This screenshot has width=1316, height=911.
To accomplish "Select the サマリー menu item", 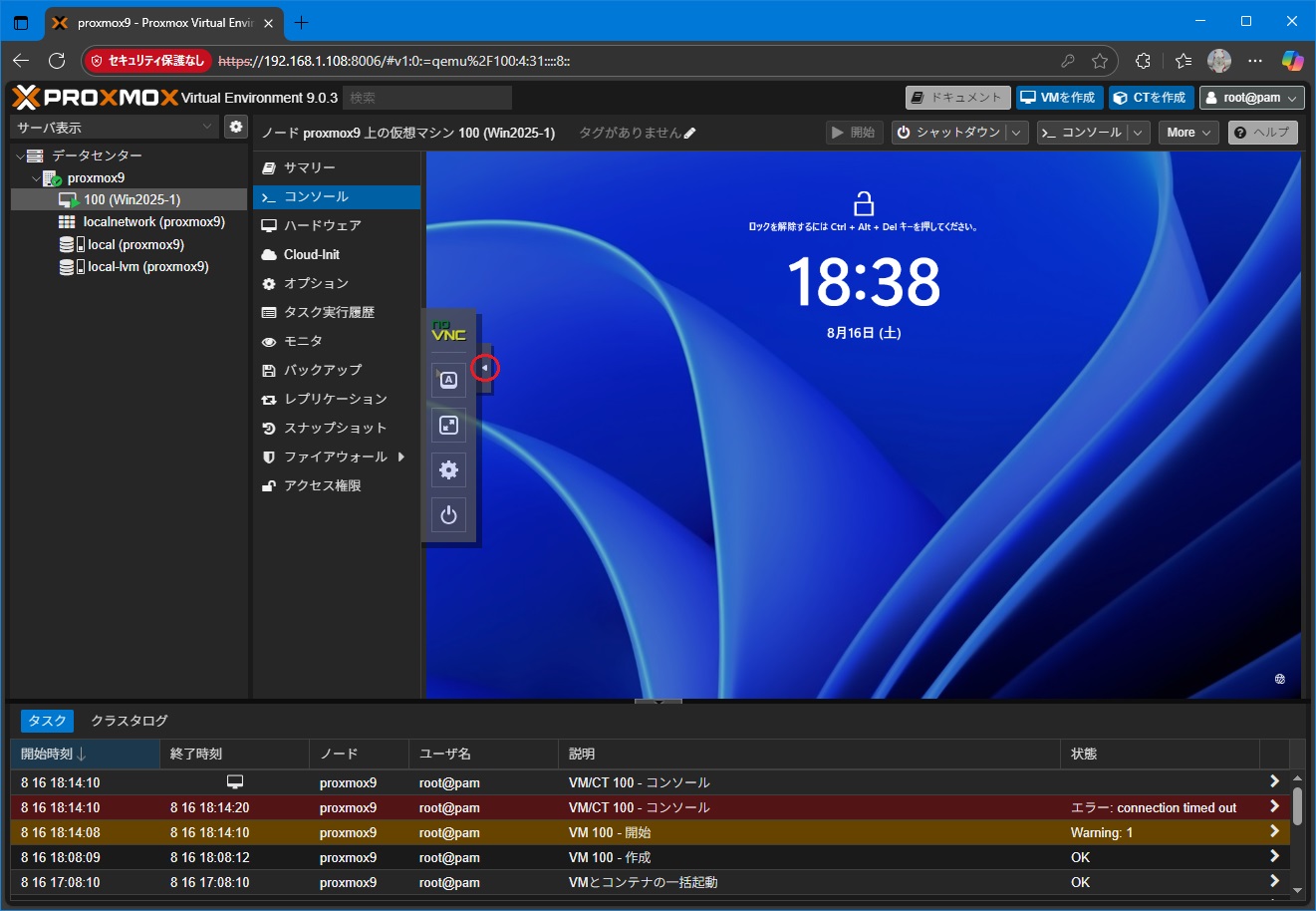I will click(337, 167).
